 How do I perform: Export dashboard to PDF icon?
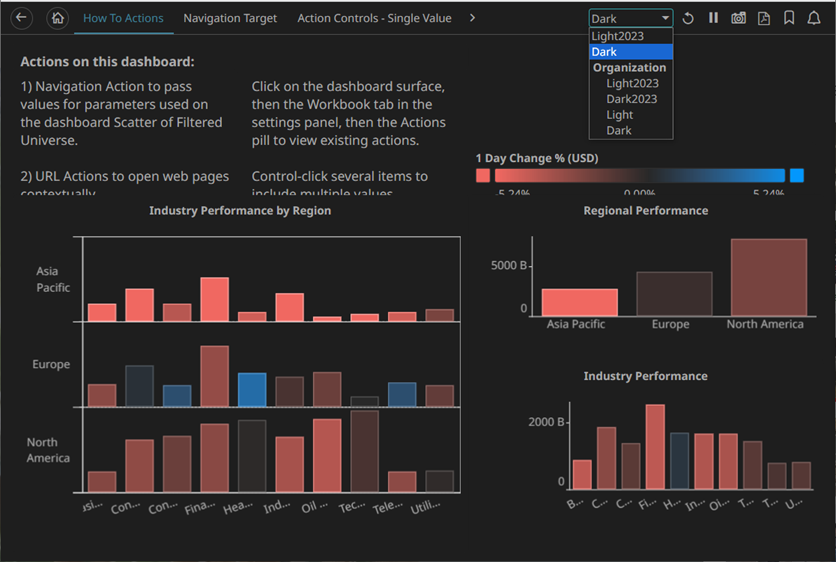(764, 18)
